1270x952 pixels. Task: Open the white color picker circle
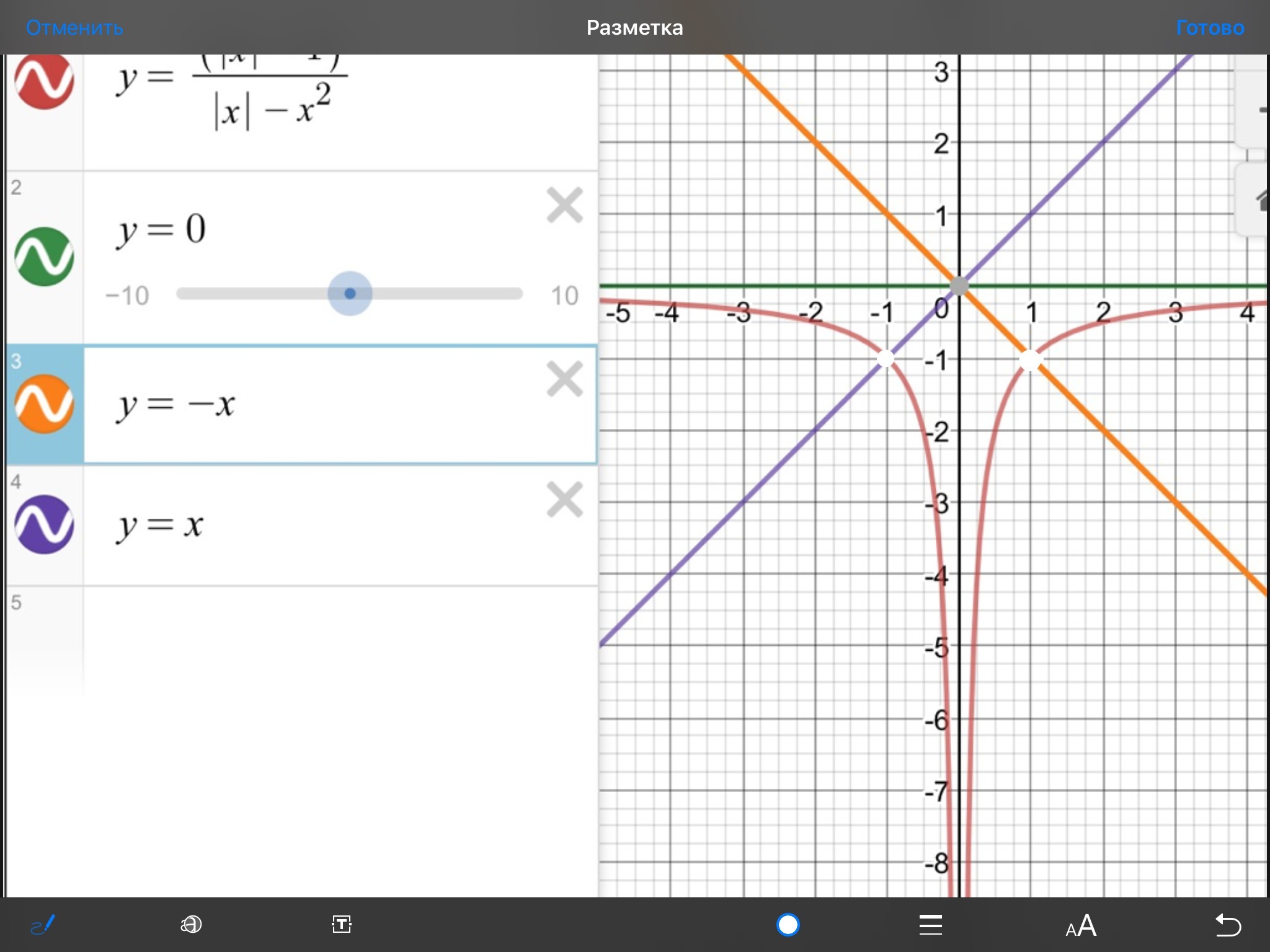coord(788,925)
